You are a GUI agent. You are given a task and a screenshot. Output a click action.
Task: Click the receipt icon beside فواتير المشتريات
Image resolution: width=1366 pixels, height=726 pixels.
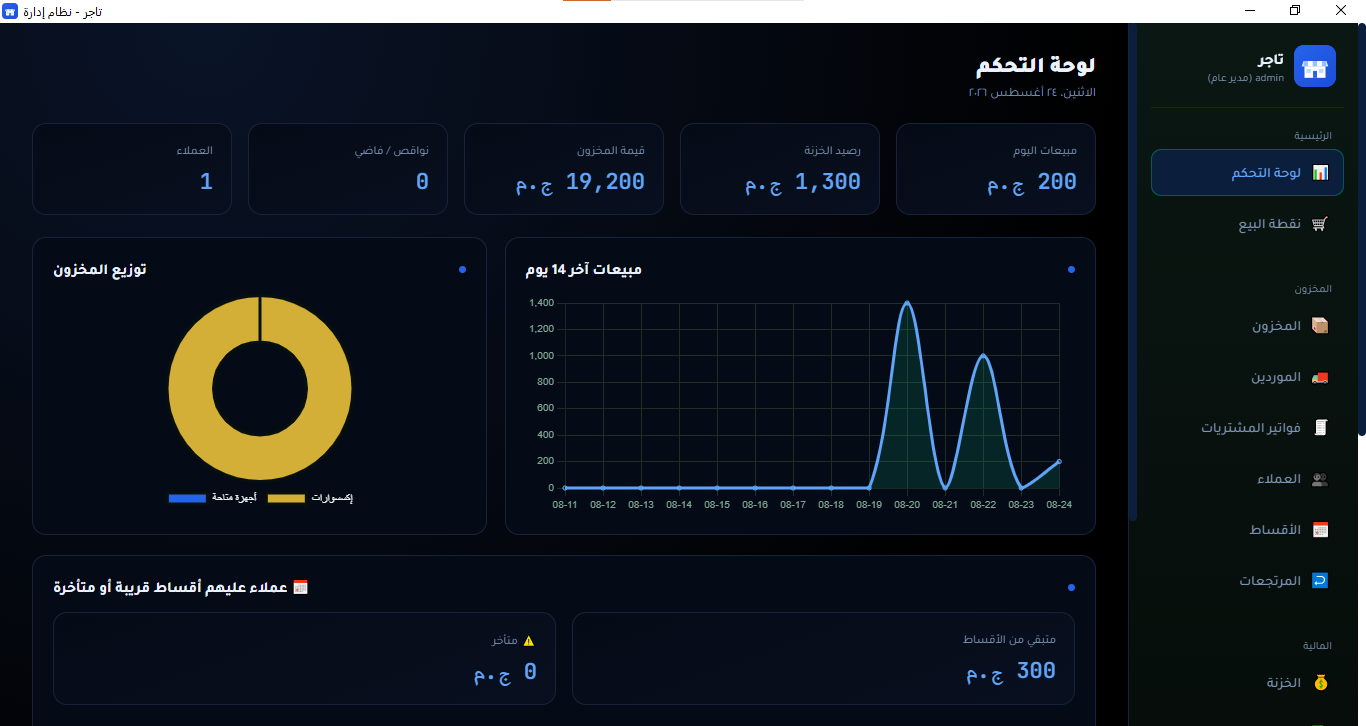[x=1320, y=428]
